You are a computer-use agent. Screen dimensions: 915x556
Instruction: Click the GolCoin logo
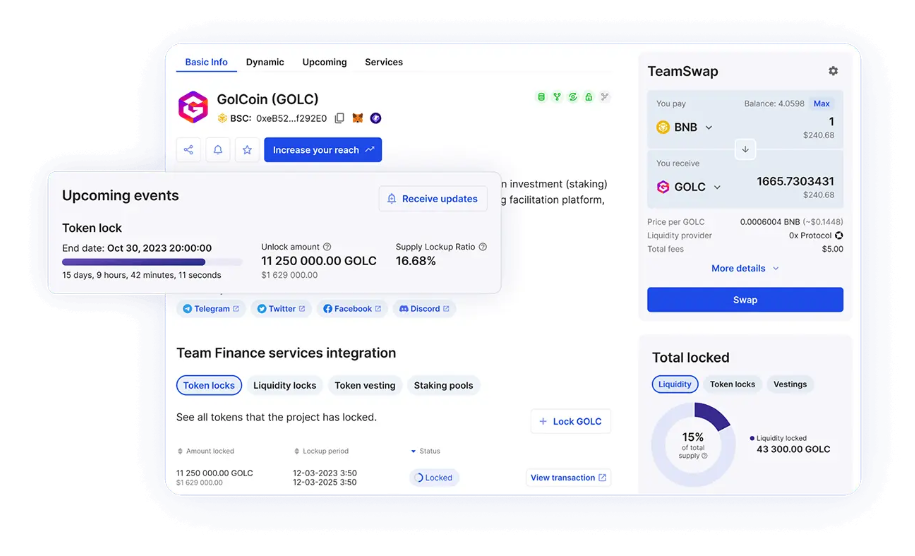pos(193,107)
